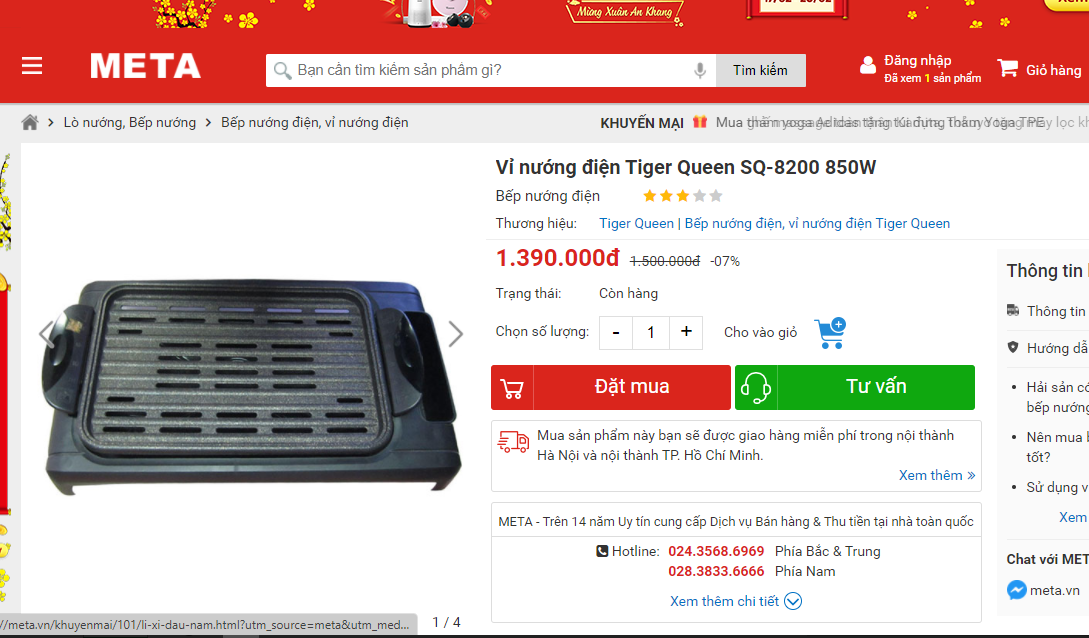This screenshot has height=638, width=1089.
Task: Open the hamburger menu icon
Action: click(32, 66)
